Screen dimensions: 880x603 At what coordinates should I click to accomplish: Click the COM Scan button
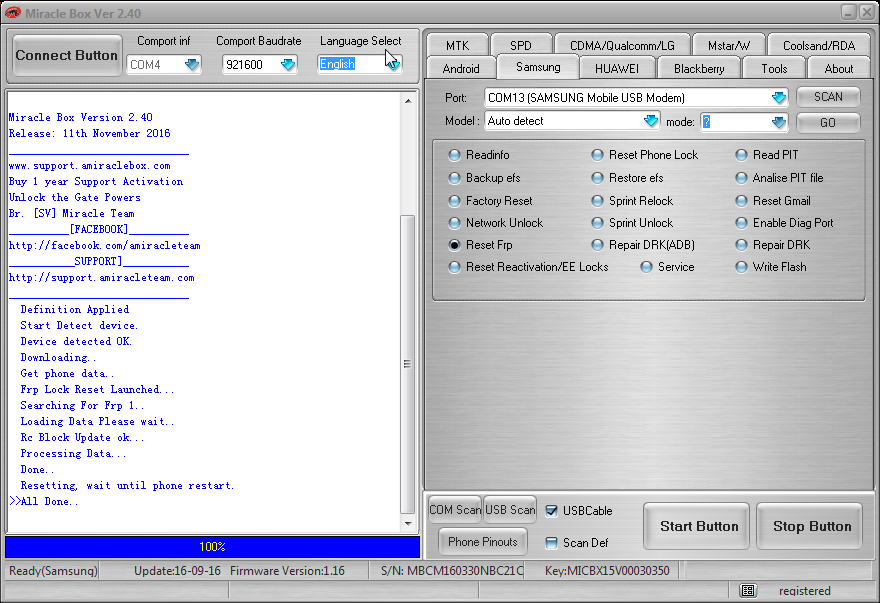(455, 509)
